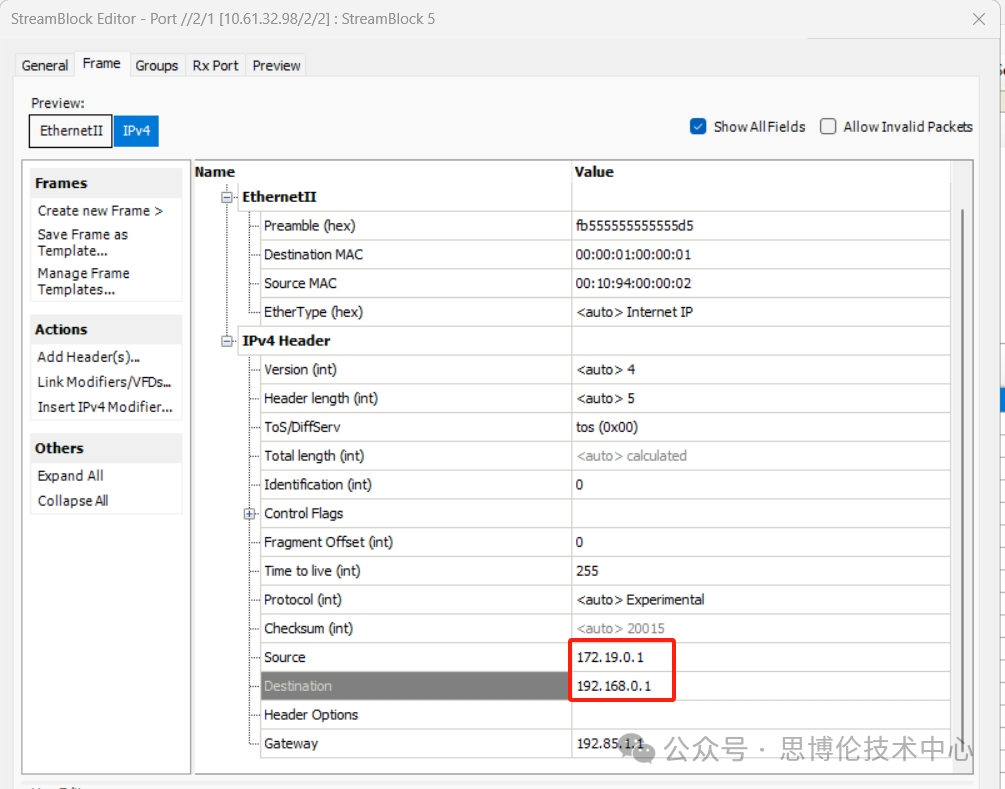The height and width of the screenshot is (789, 1005).
Task: Select the IPv4 preview header button
Action: click(135, 131)
